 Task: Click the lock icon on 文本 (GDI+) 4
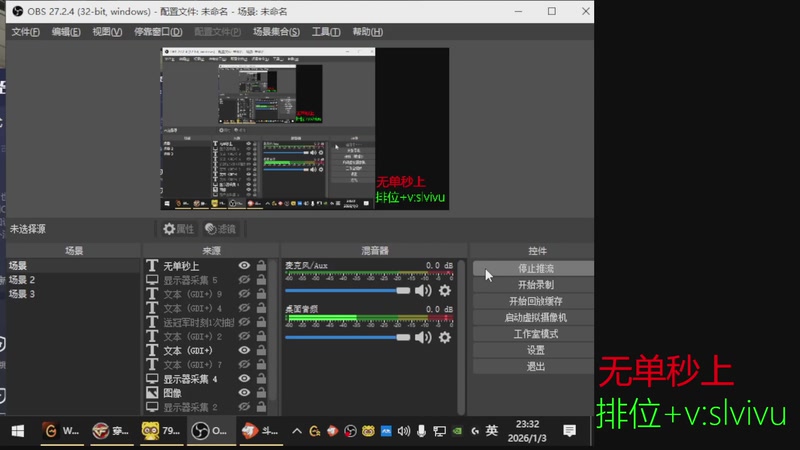click(261, 308)
